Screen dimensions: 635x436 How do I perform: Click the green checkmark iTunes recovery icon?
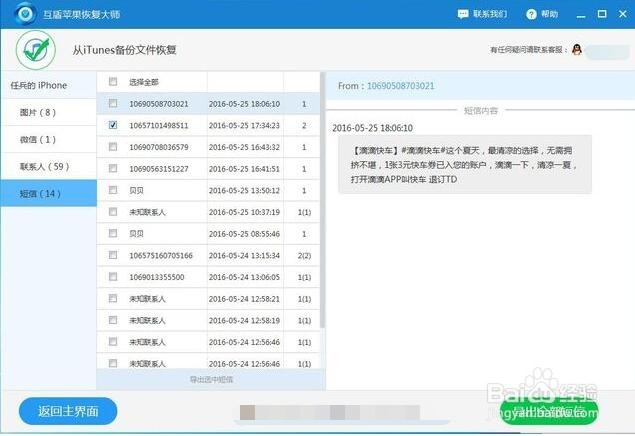pos(36,50)
